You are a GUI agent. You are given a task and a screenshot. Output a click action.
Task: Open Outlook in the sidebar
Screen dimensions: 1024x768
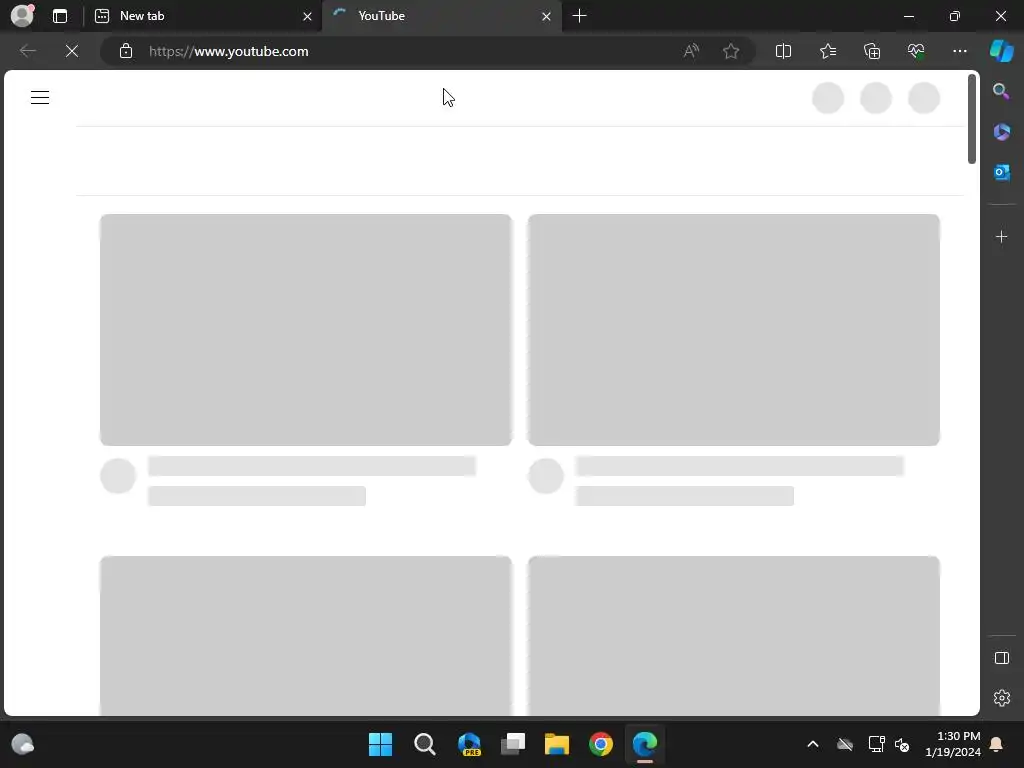pyautogui.click(x=1002, y=172)
